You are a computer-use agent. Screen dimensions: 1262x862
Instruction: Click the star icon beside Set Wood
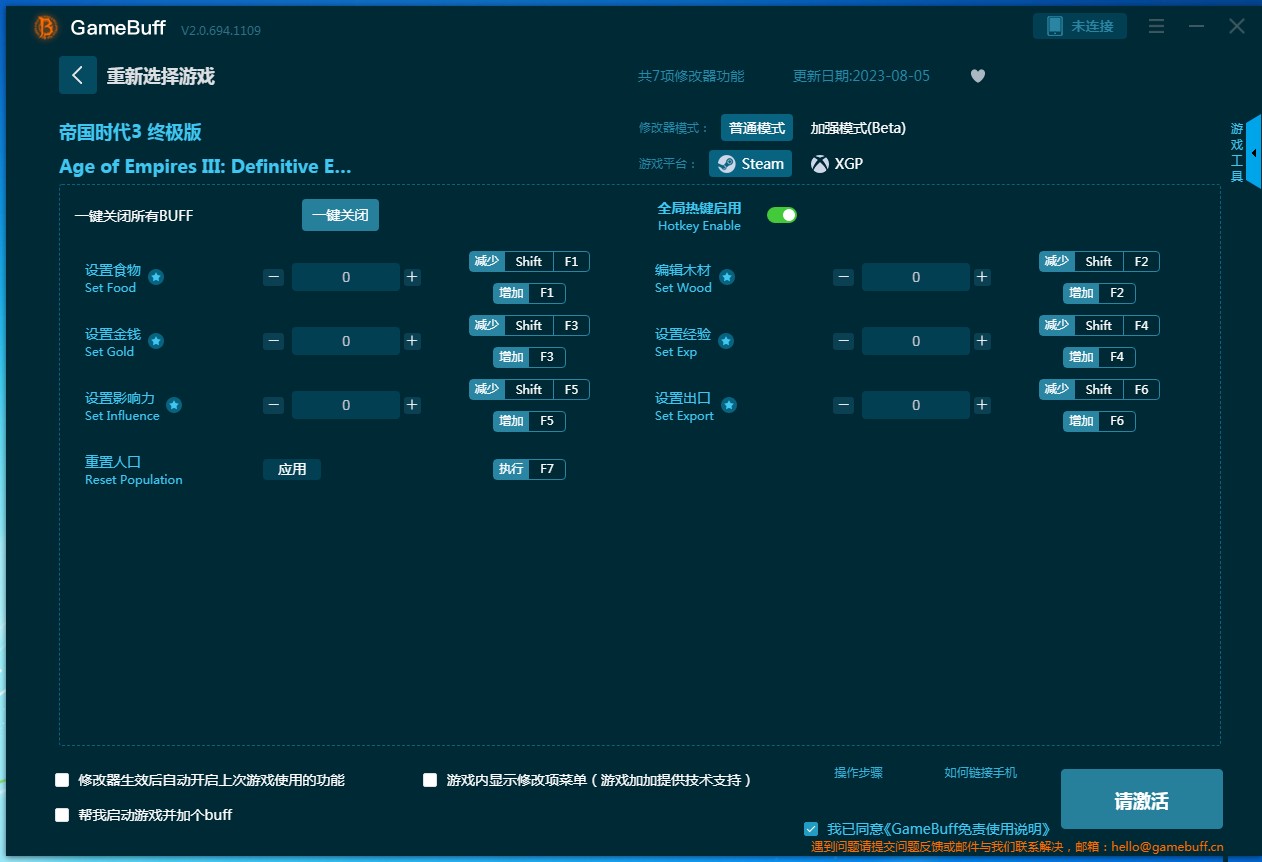coord(727,277)
